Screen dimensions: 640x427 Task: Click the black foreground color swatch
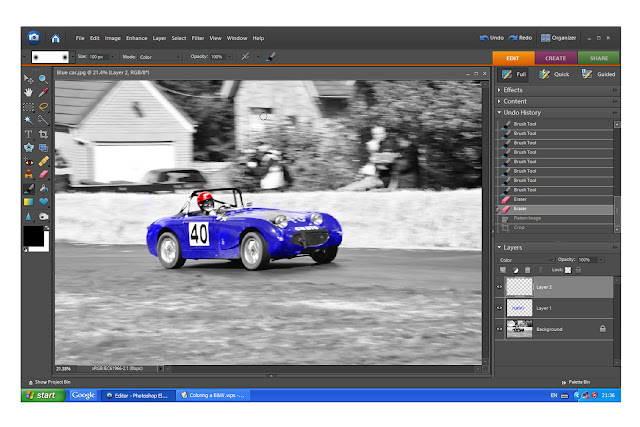[x=32, y=236]
